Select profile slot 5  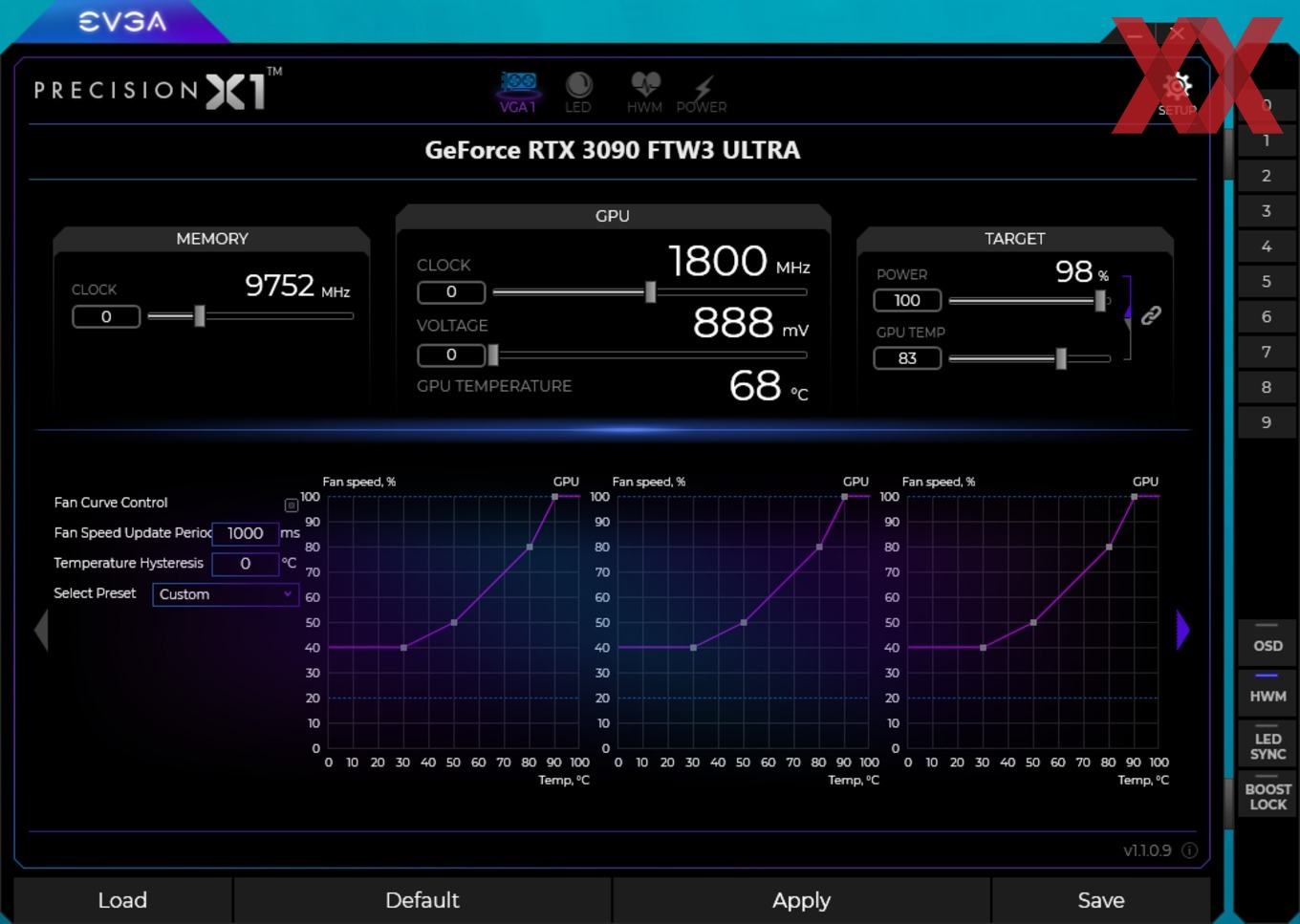tap(1267, 282)
